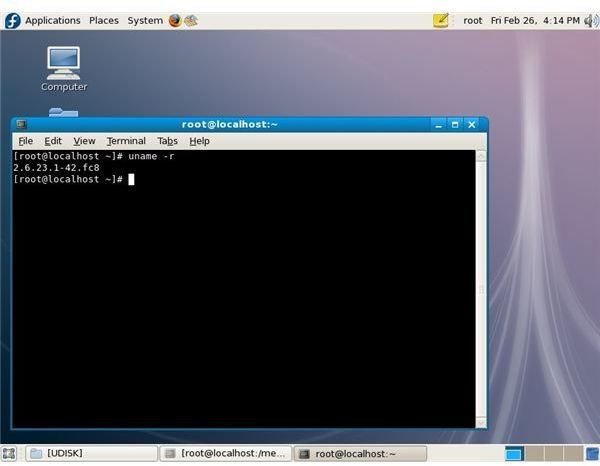Open the volume control speaker icon
The height and width of the screenshot is (466, 600).
pyautogui.click(x=591, y=21)
